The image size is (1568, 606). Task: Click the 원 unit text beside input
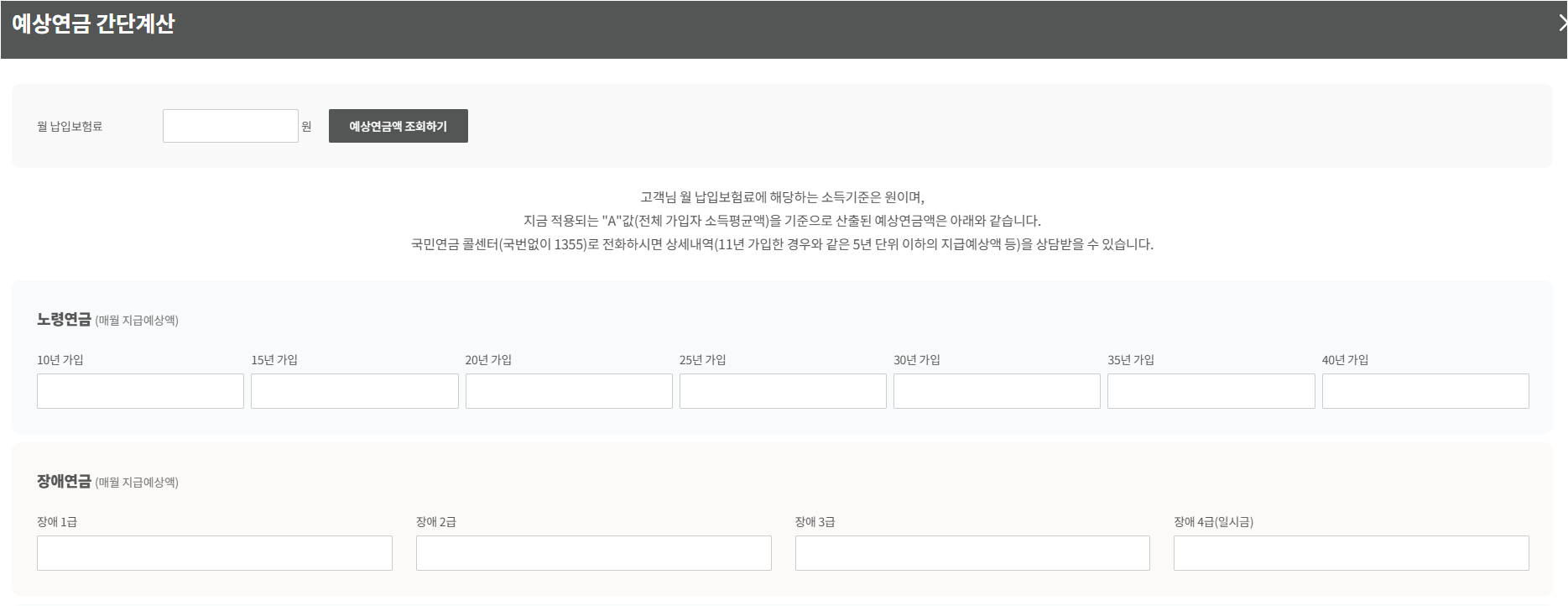click(x=306, y=127)
